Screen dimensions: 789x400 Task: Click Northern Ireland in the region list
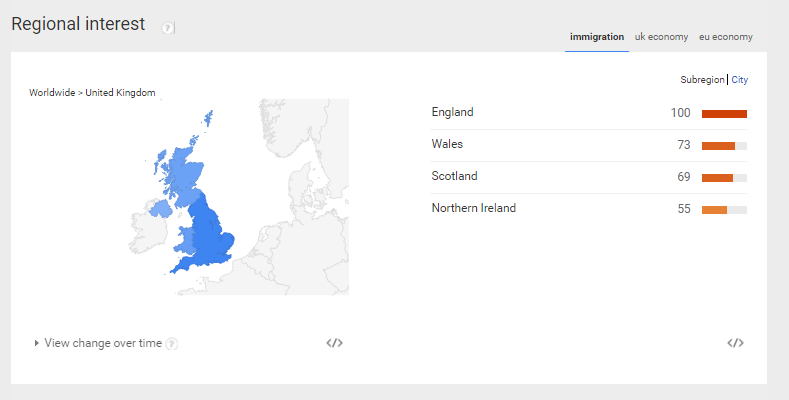(474, 208)
